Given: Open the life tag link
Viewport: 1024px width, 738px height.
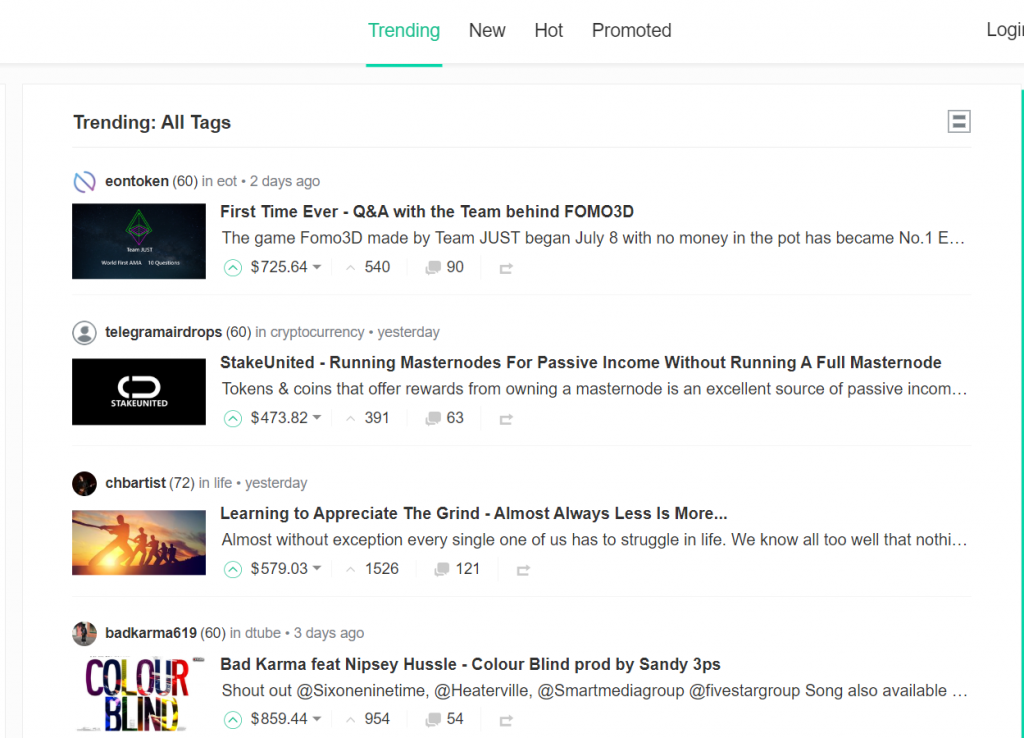Looking at the screenshot, I should point(223,483).
